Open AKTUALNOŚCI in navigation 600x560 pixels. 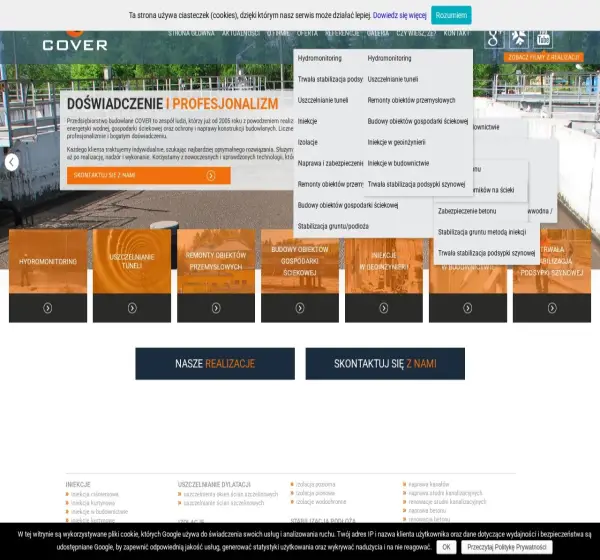tap(241, 34)
